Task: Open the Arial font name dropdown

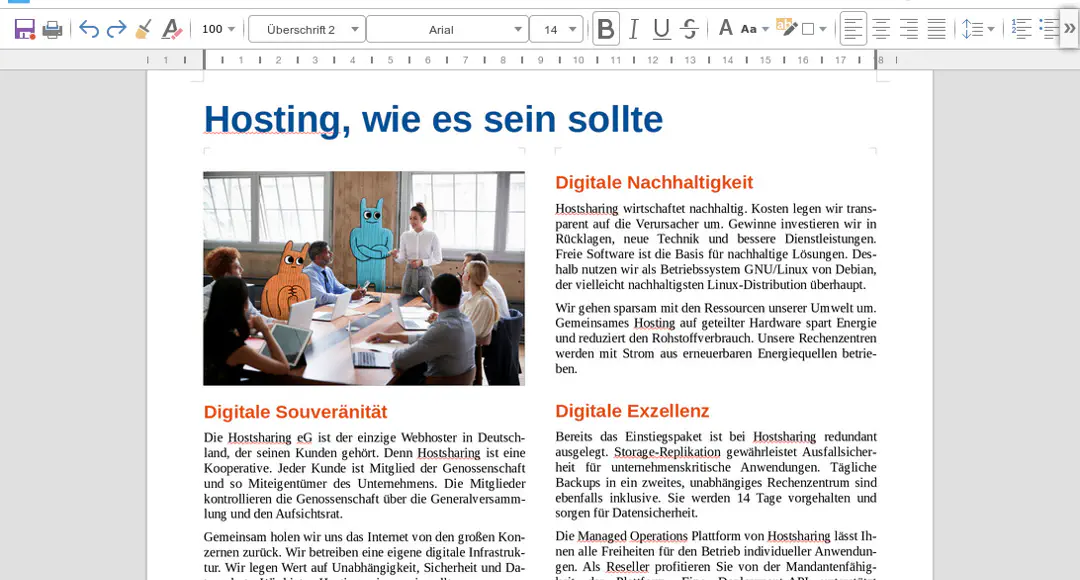Action: tap(518, 29)
